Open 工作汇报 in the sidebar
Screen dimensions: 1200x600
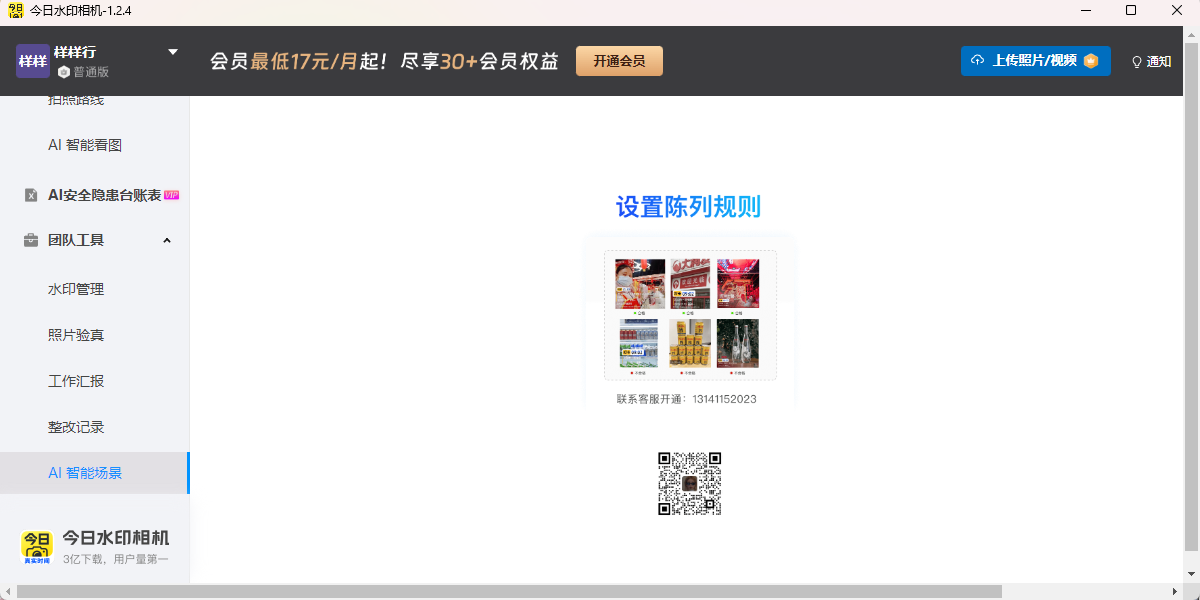point(76,381)
